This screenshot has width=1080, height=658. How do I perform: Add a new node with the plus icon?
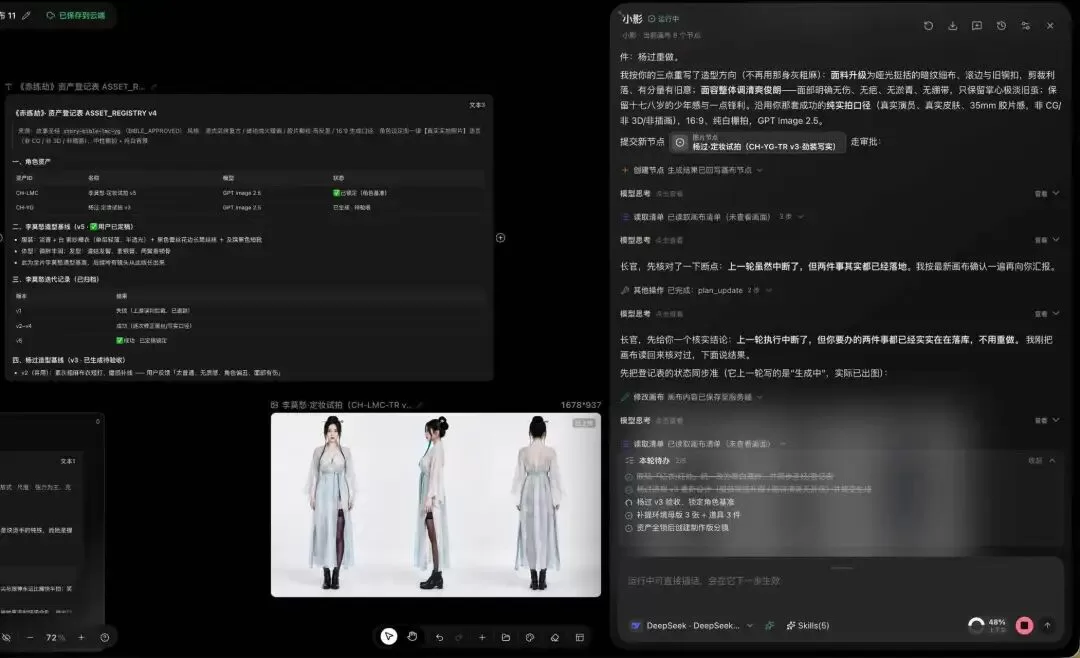pos(482,637)
